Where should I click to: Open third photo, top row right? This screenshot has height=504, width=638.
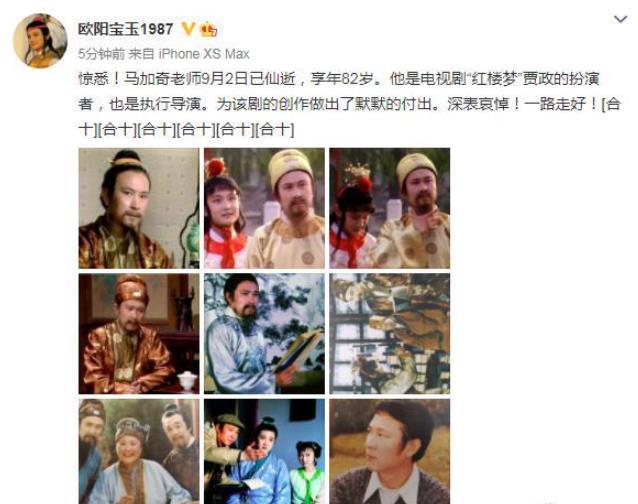tap(390, 208)
